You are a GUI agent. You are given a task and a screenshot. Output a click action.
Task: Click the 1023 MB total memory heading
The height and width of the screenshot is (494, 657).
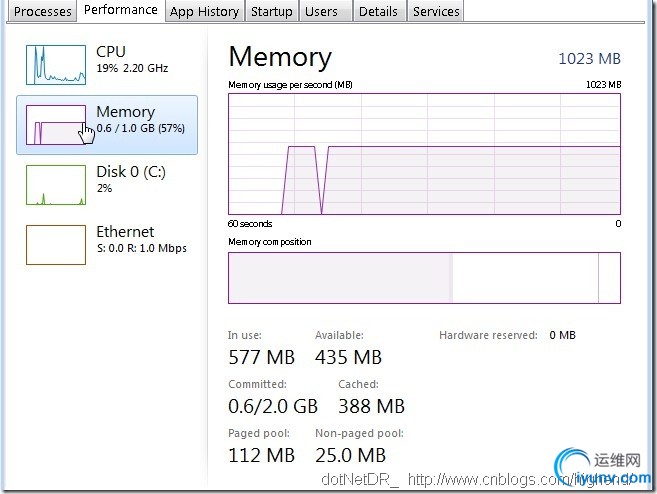click(589, 59)
